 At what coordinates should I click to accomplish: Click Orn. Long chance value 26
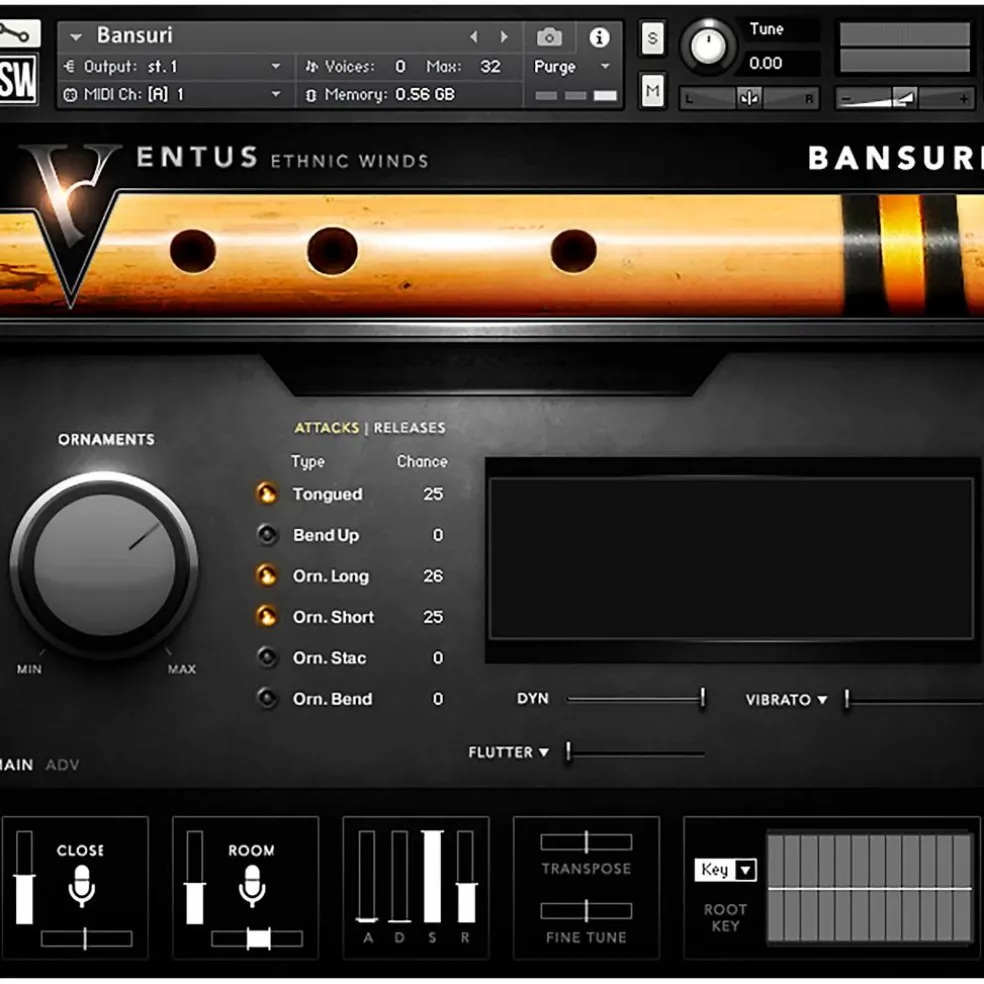(x=432, y=575)
